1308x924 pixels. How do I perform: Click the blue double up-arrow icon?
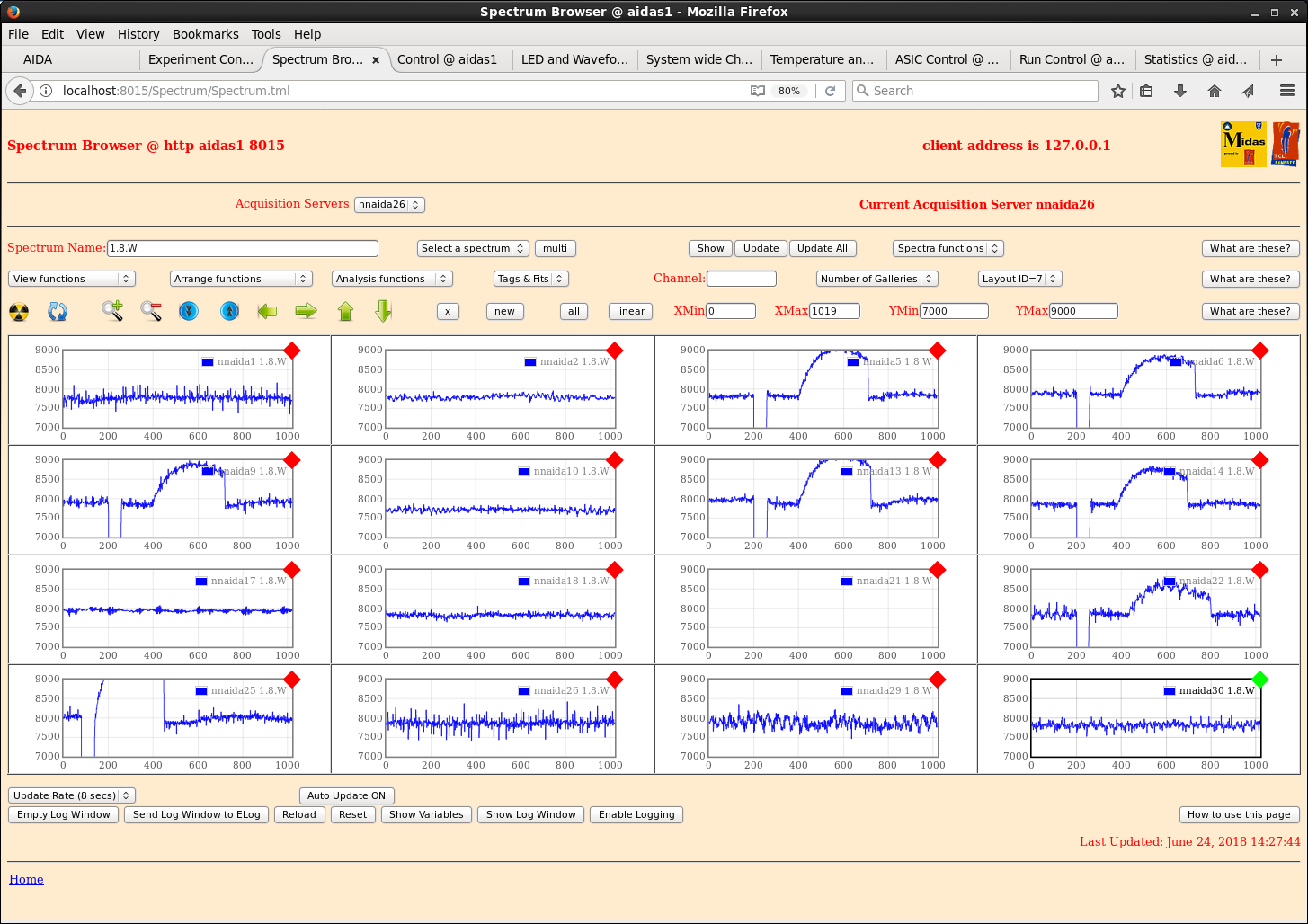pyautogui.click(x=230, y=311)
